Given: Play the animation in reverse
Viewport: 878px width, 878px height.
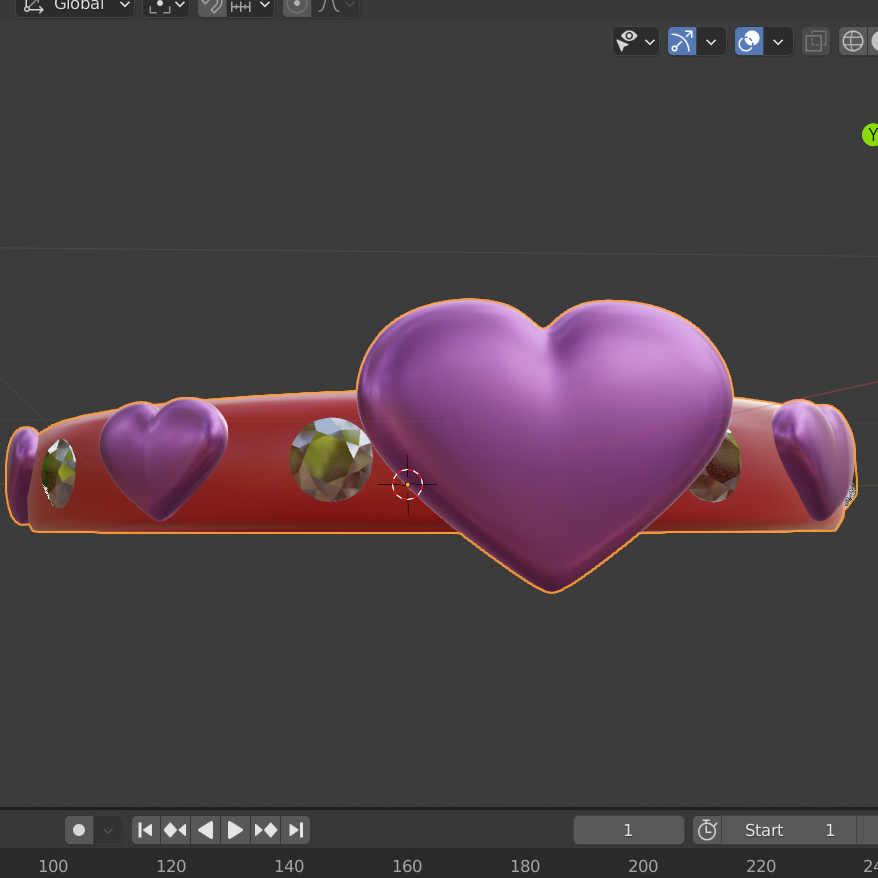Looking at the screenshot, I should (x=206, y=830).
